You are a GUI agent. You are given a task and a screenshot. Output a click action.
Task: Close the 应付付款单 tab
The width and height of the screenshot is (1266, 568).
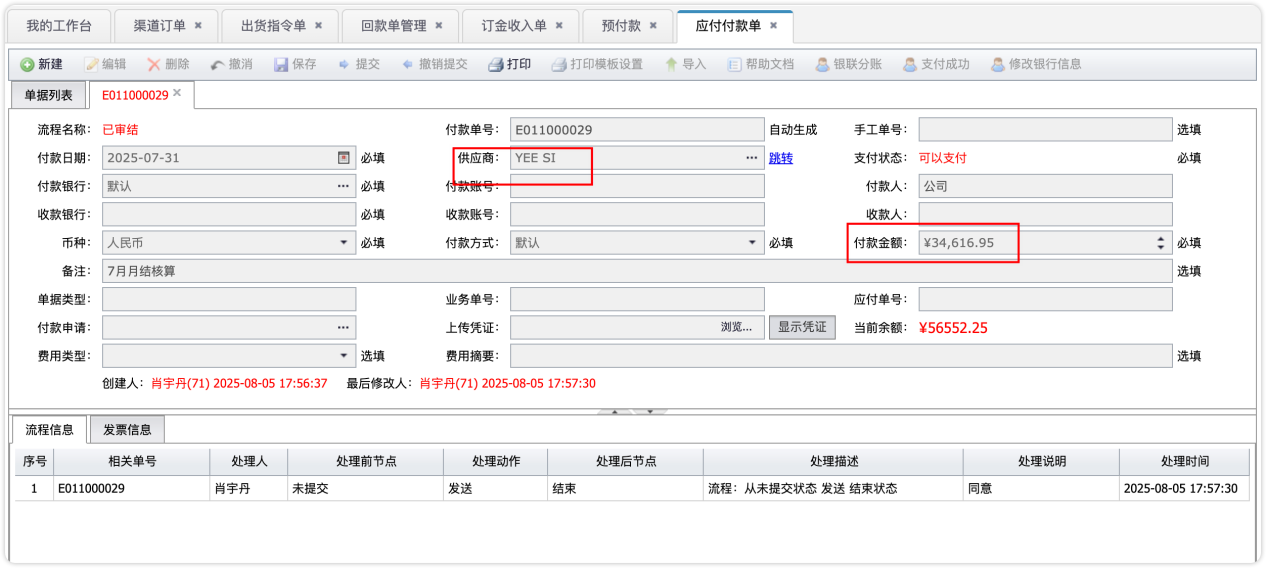point(774,25)
